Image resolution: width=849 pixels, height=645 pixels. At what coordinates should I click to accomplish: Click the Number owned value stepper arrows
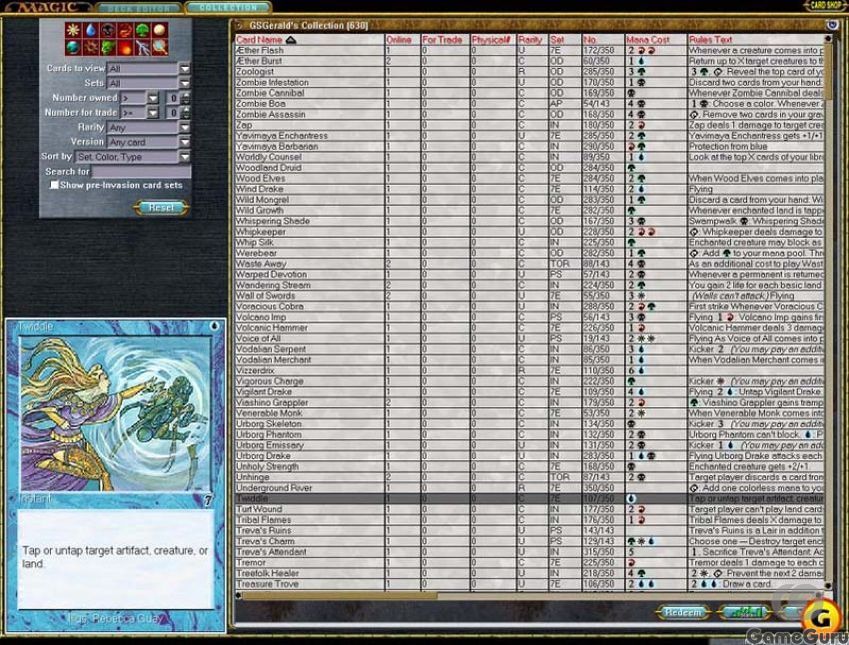tap(186, 98)
